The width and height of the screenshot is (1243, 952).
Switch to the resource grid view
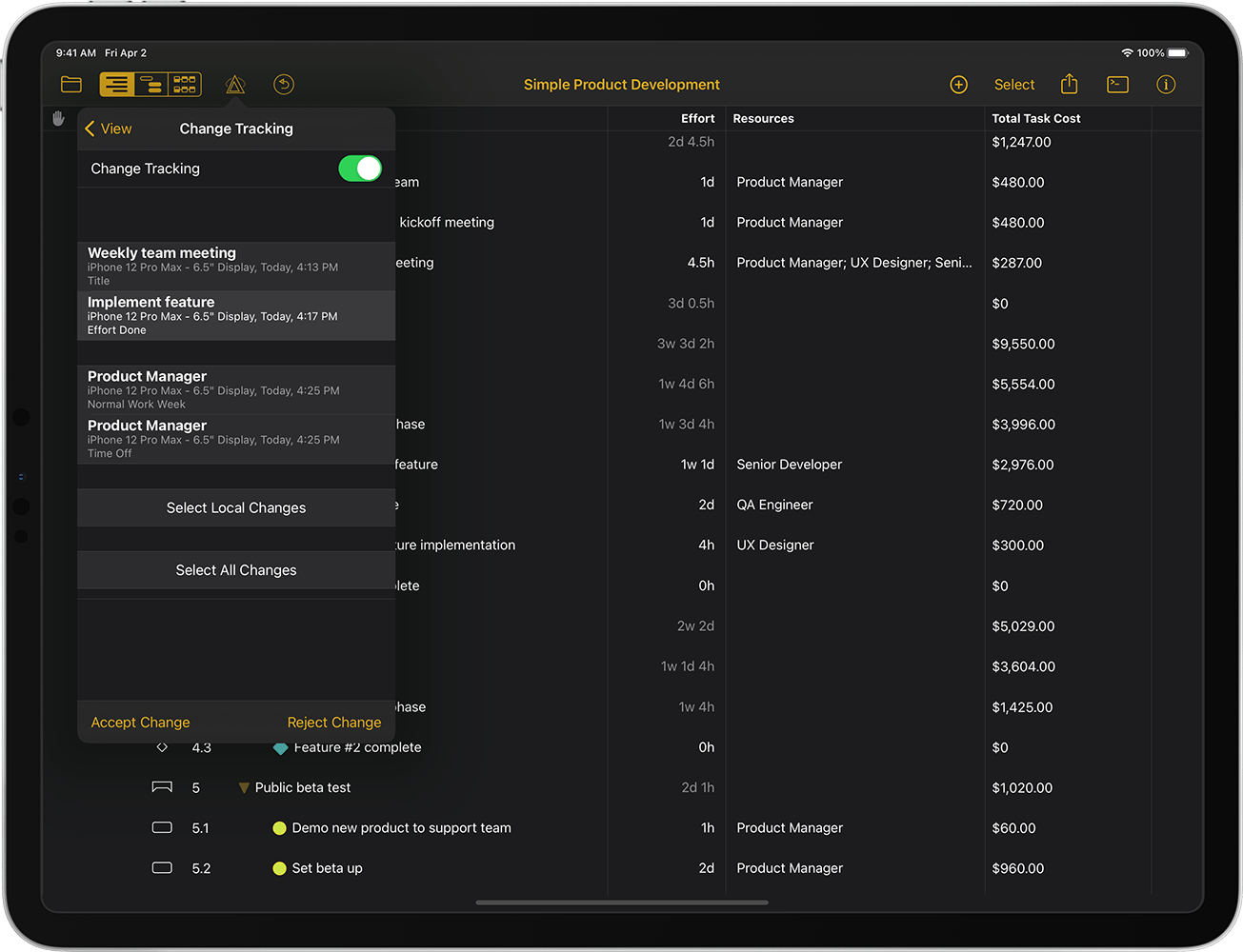pyautogui.click(x=185, y=85)
